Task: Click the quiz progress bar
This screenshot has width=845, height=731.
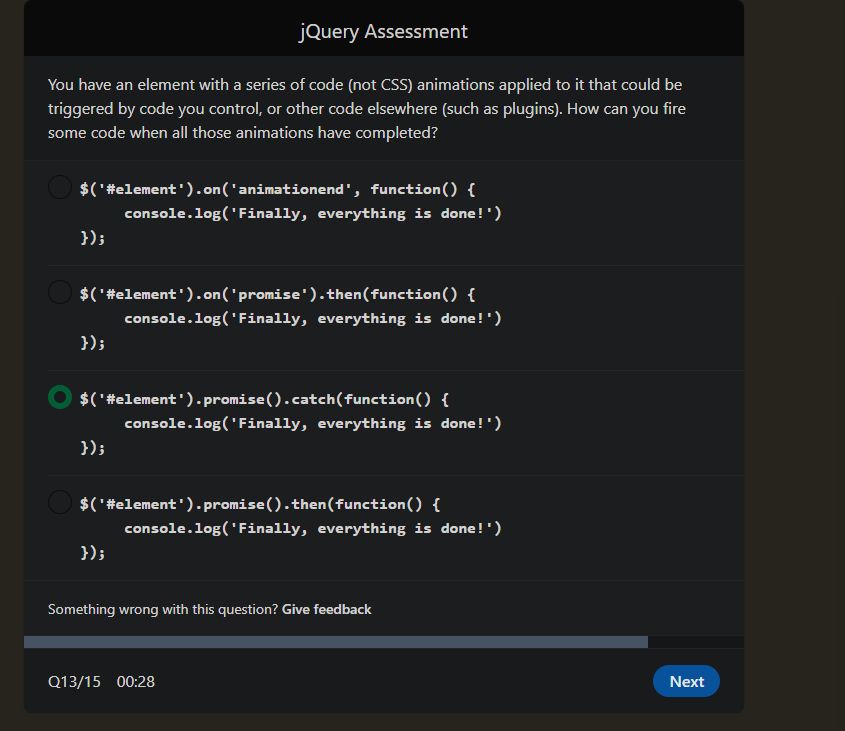Action: [383, 641]
